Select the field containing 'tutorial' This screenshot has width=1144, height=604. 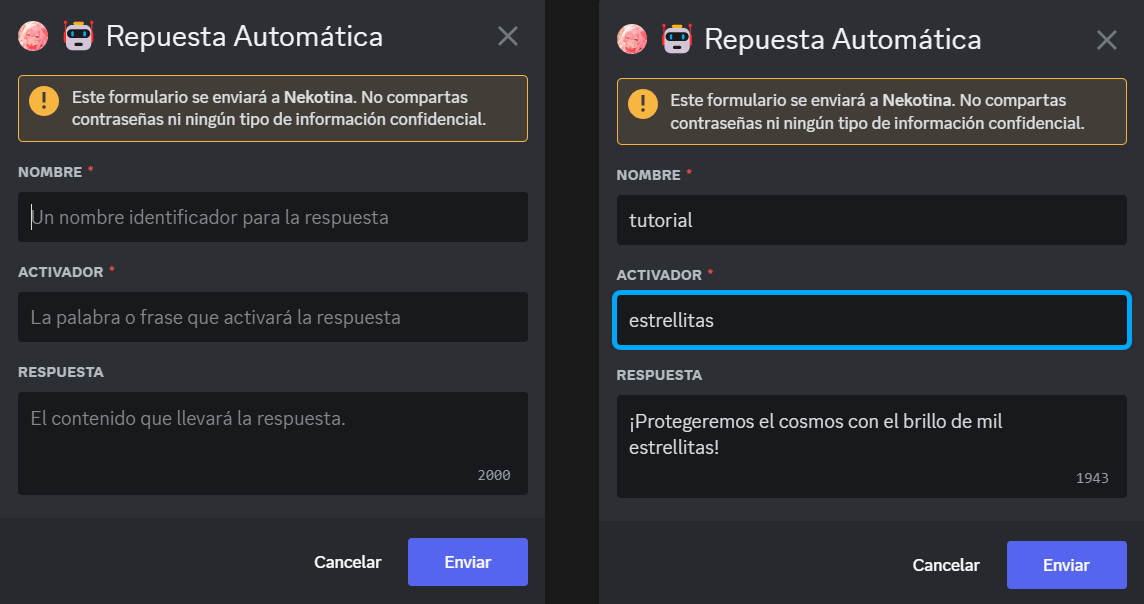point(871,220)
